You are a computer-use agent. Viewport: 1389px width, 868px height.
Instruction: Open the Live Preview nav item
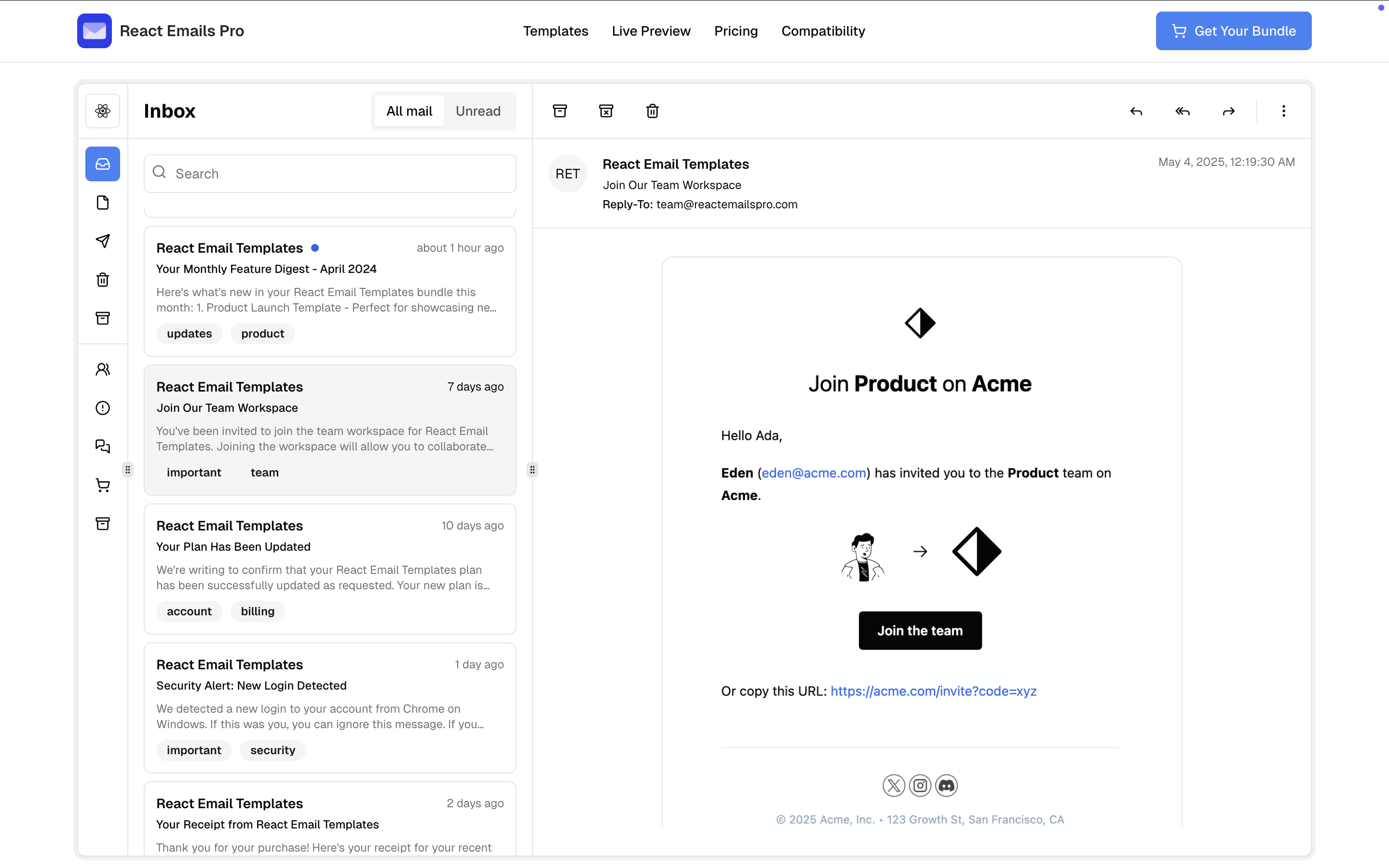pos(651,31)
